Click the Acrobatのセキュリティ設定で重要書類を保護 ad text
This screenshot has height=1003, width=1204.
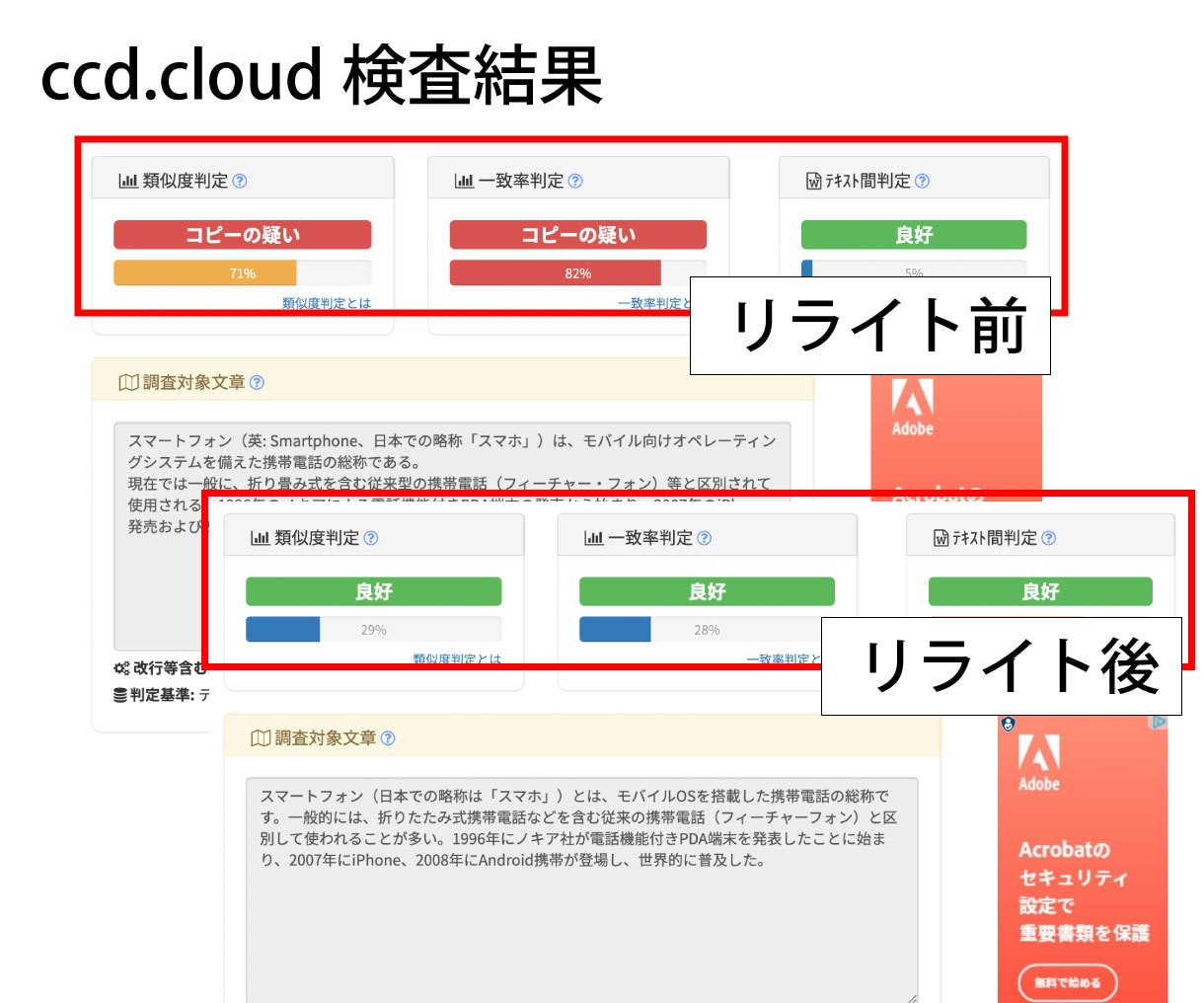(1084, 891)
